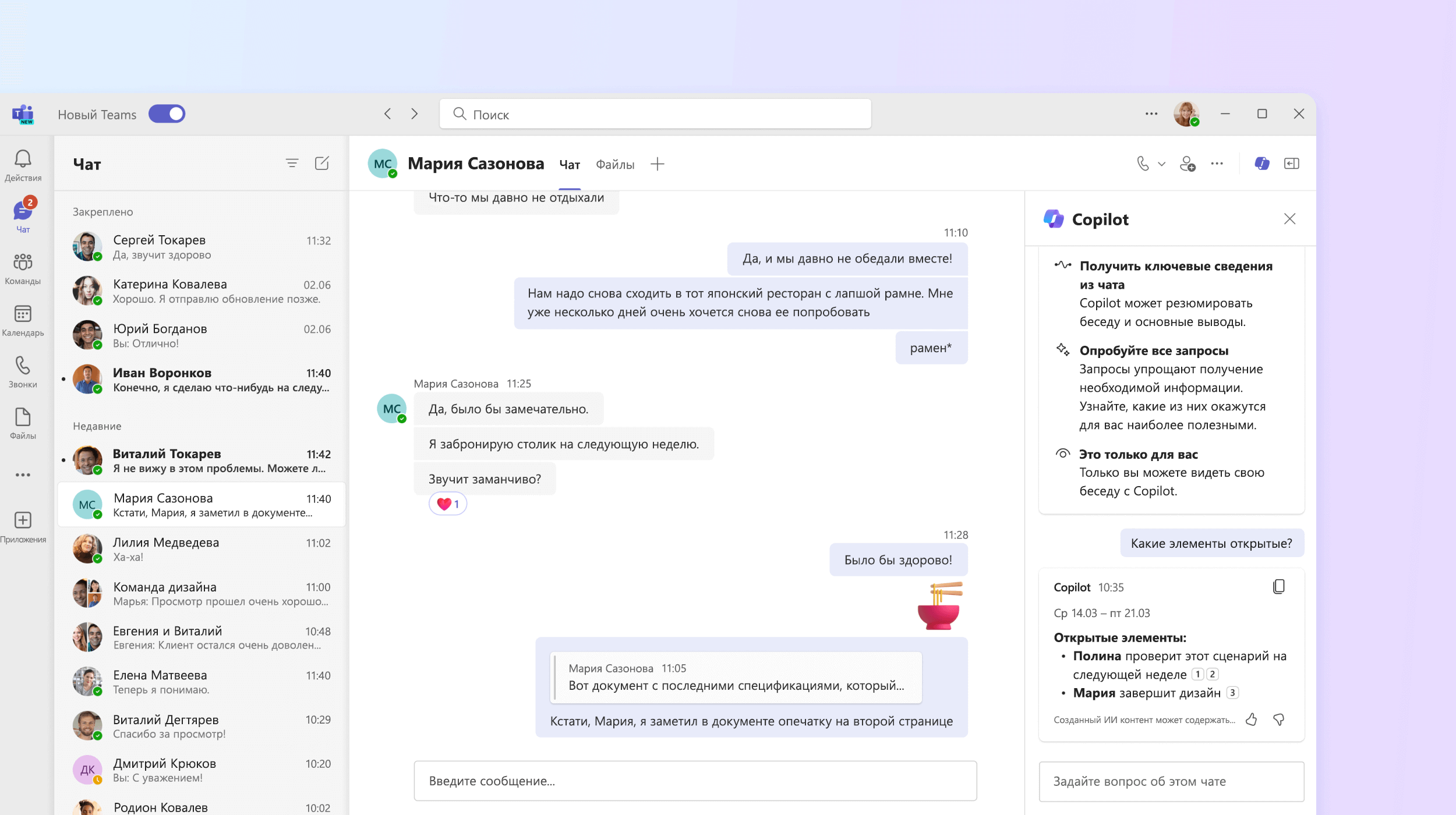
Task: Open the Activity bell in sidebar
Action: [x=23, y=165]
